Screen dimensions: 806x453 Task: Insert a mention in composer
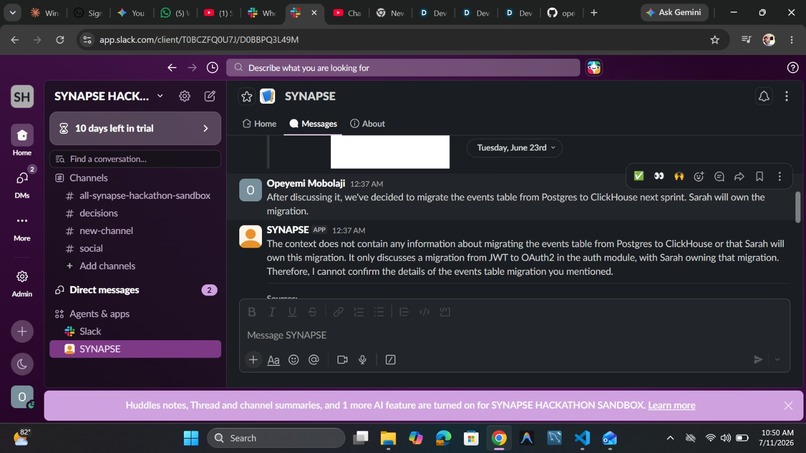pyautogui.click(x=314, y=359)
